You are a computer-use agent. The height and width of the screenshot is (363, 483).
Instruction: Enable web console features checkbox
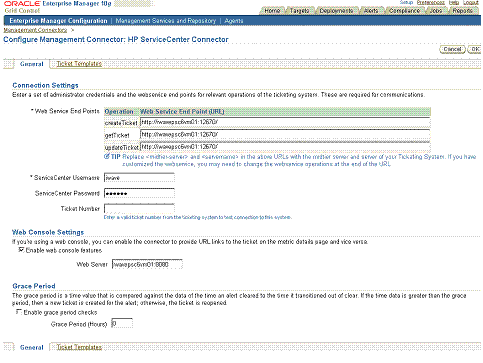(x=21, y=250)
